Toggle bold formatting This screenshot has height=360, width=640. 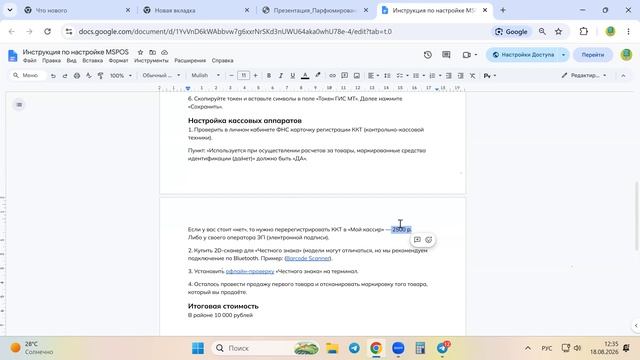[269, 76]
